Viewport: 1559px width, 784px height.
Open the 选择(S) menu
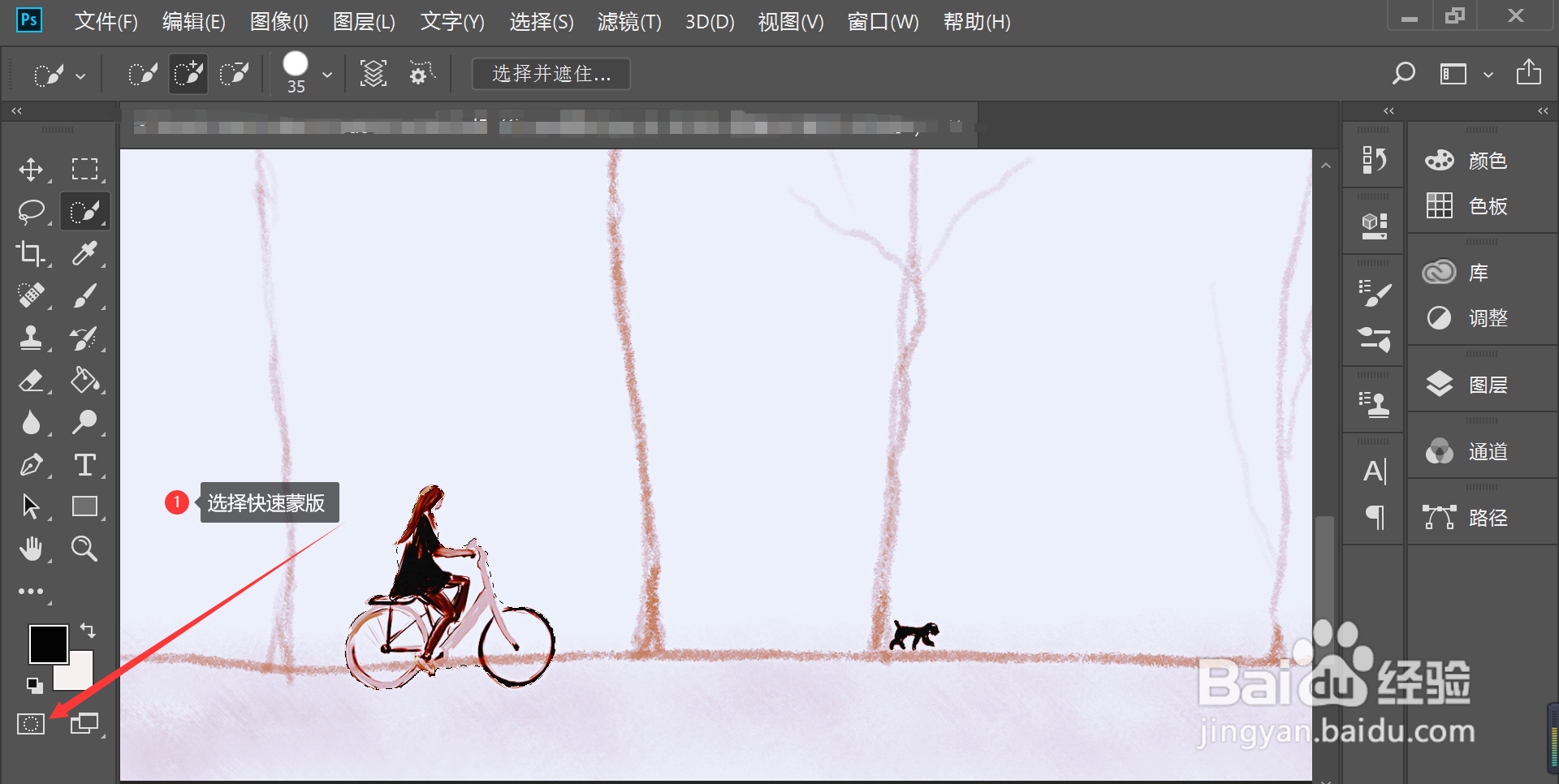coord(542,22)
